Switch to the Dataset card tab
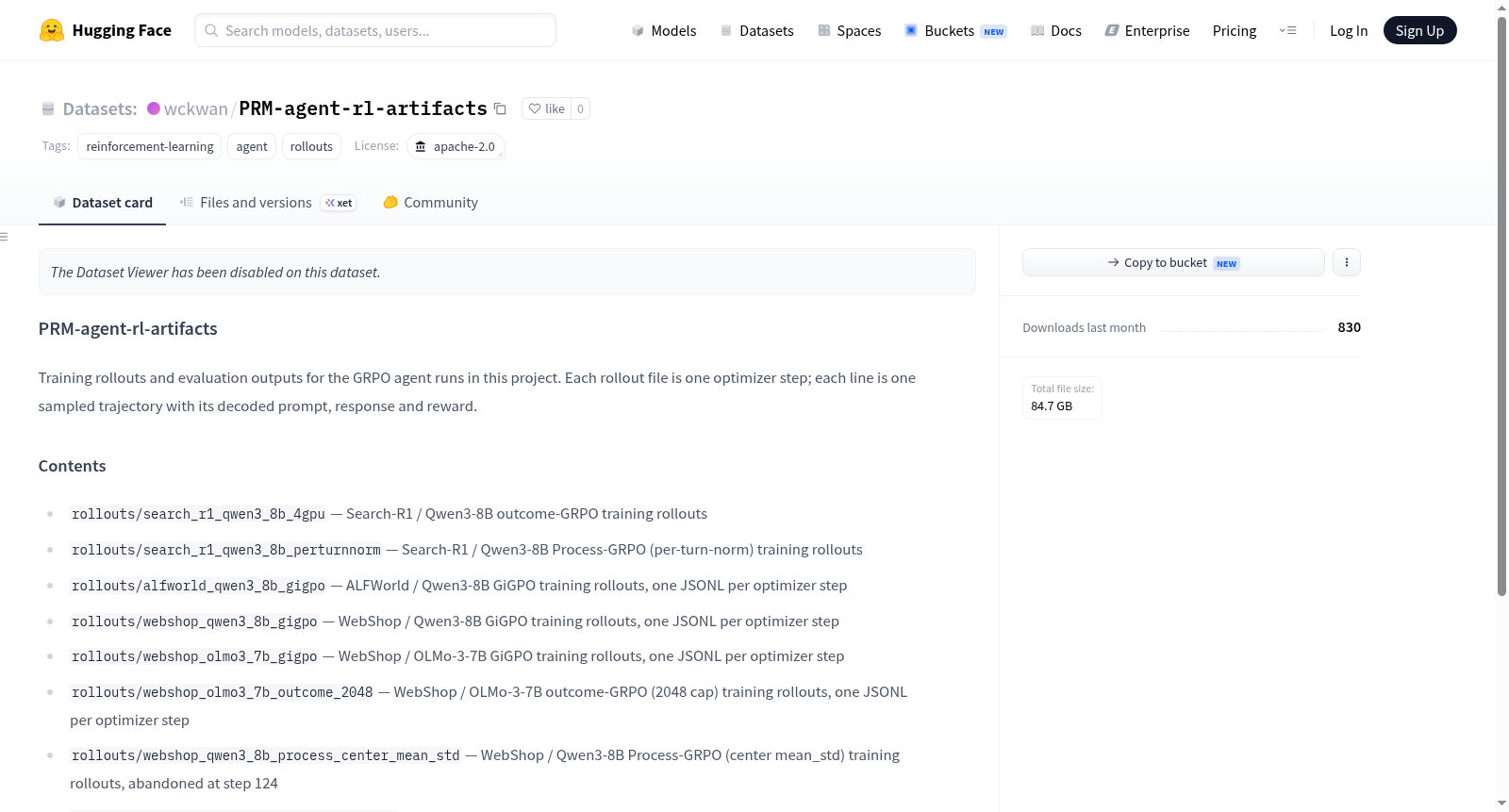 tap(103, 203)
